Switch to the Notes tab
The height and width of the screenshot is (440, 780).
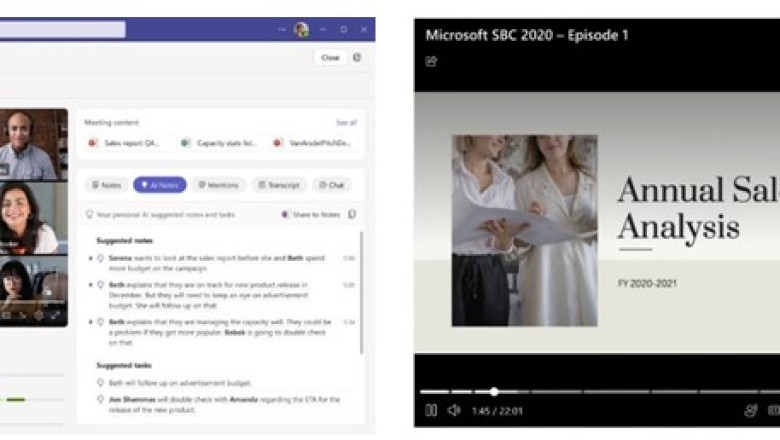106,185
